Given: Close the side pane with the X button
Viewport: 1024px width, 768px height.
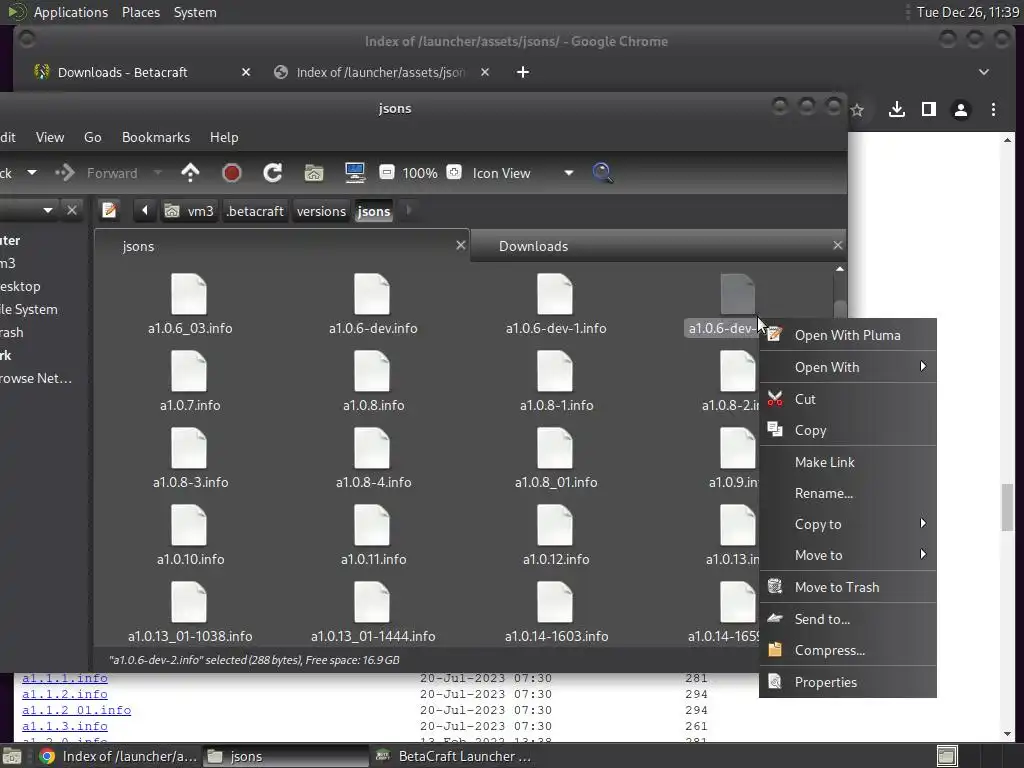Looking at the screenshot, I should [x=72, y=210].
